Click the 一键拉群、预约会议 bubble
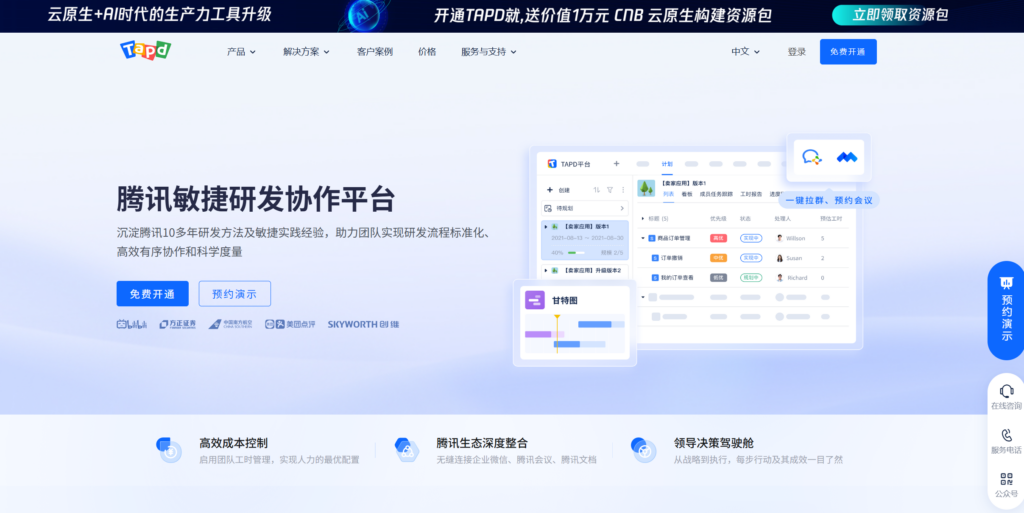The height and width of the screenshot is (513, 1024). point(829,200)
